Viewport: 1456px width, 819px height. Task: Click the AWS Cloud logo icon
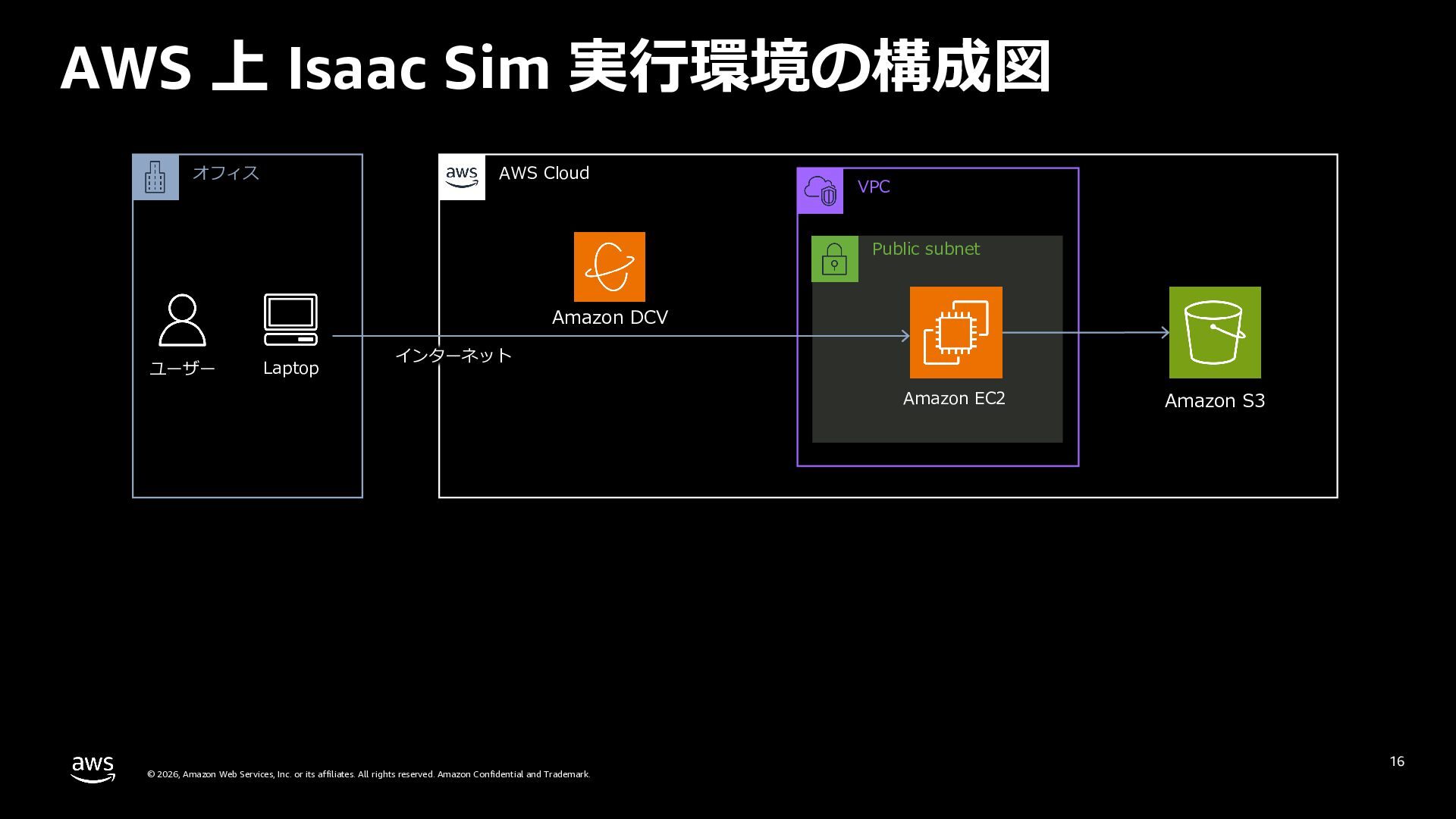(462, 177)
